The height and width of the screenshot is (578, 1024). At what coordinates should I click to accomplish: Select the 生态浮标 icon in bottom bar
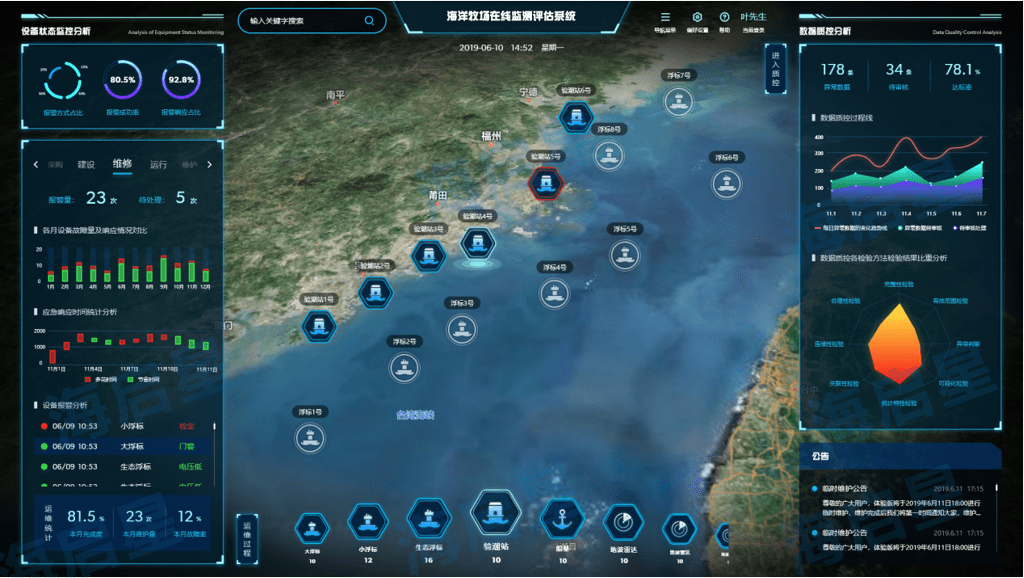(x=430, y=520)
